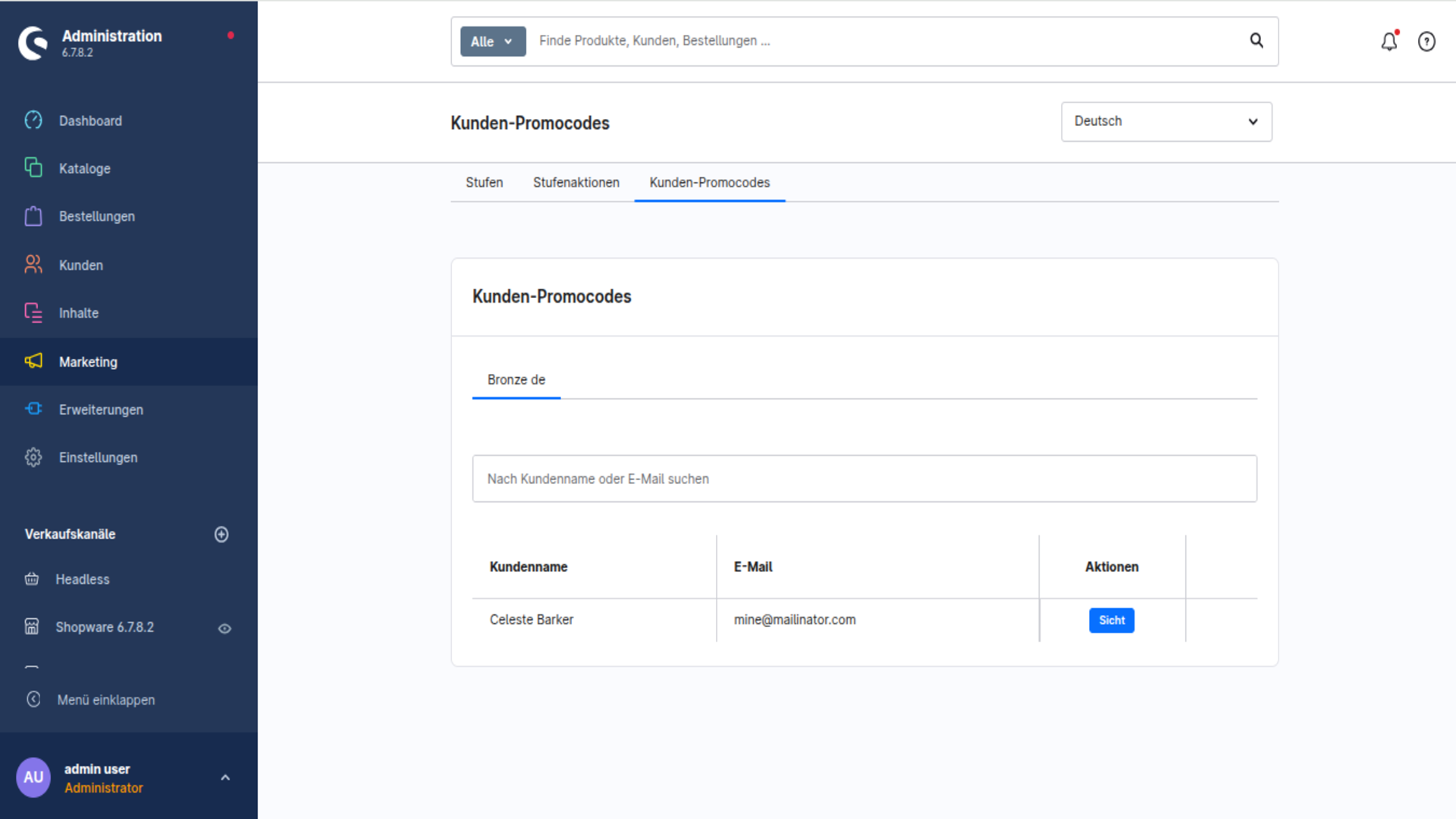Open the help question mark icon
This screenshot has height=819, width=1456.
click(x=1426, y=42)
